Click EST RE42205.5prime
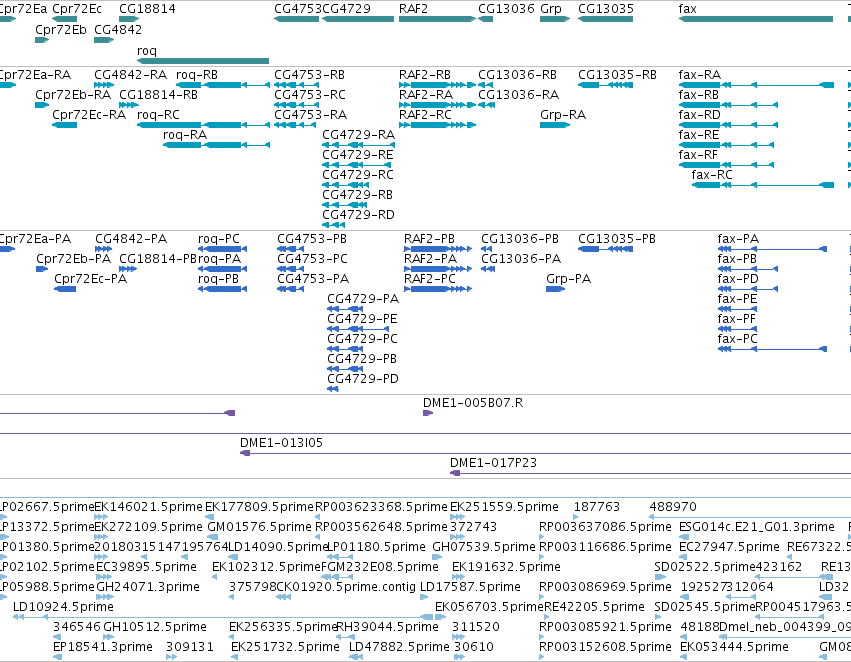 tap(594, 607)
